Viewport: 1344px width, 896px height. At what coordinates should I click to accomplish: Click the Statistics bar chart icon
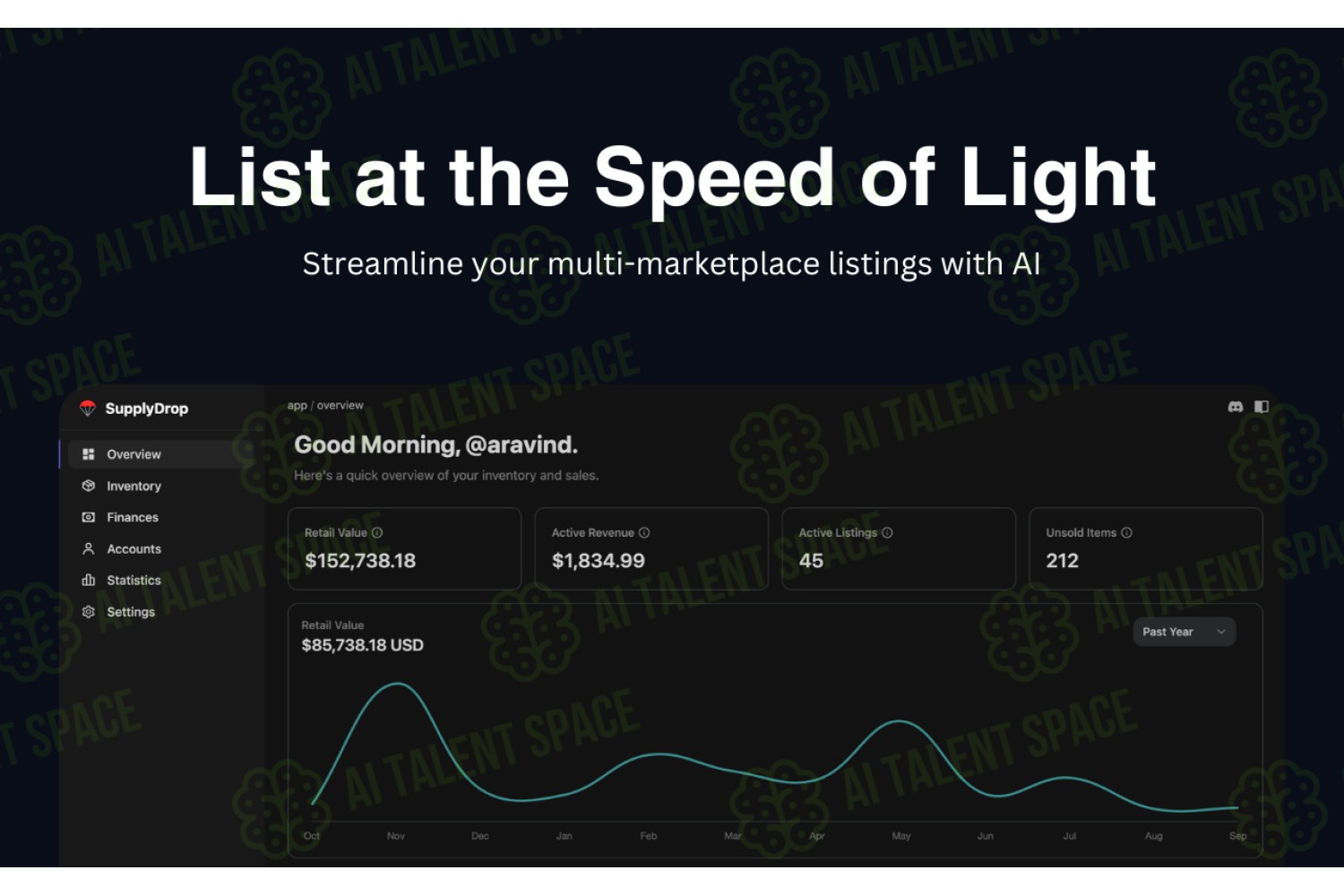tap(88, 580)
